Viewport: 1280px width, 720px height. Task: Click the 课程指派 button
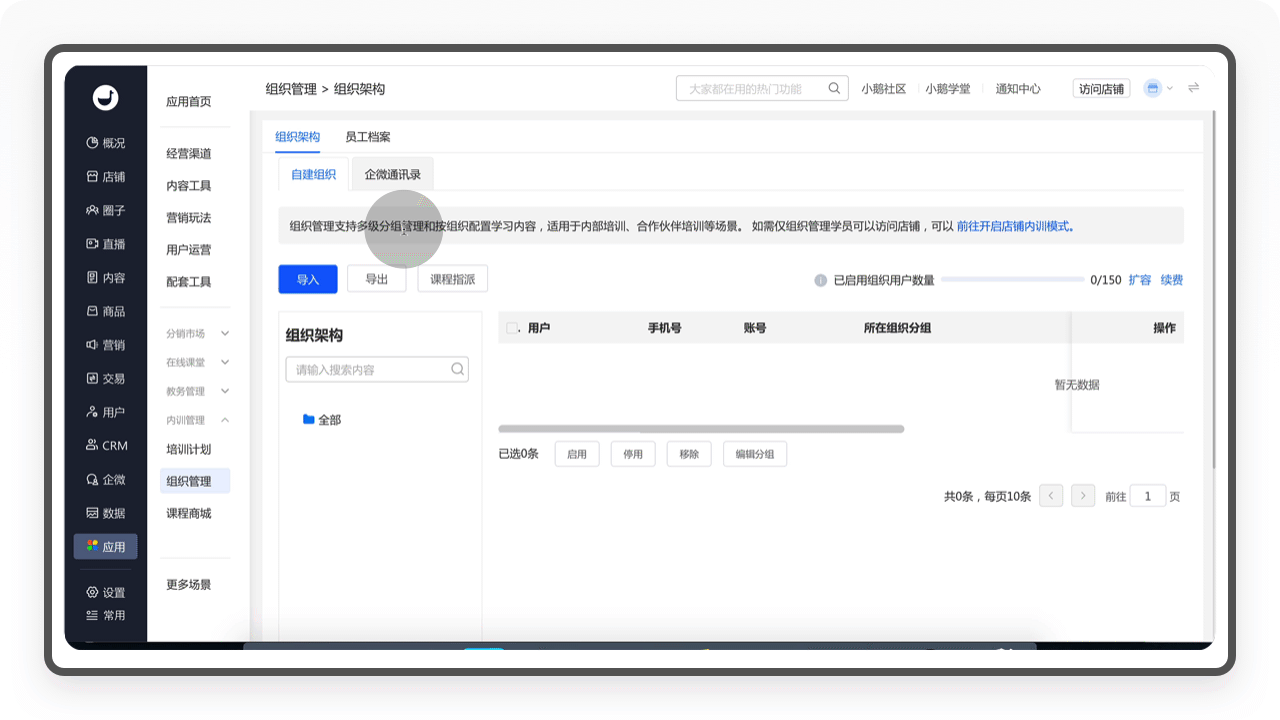point(452,279)
